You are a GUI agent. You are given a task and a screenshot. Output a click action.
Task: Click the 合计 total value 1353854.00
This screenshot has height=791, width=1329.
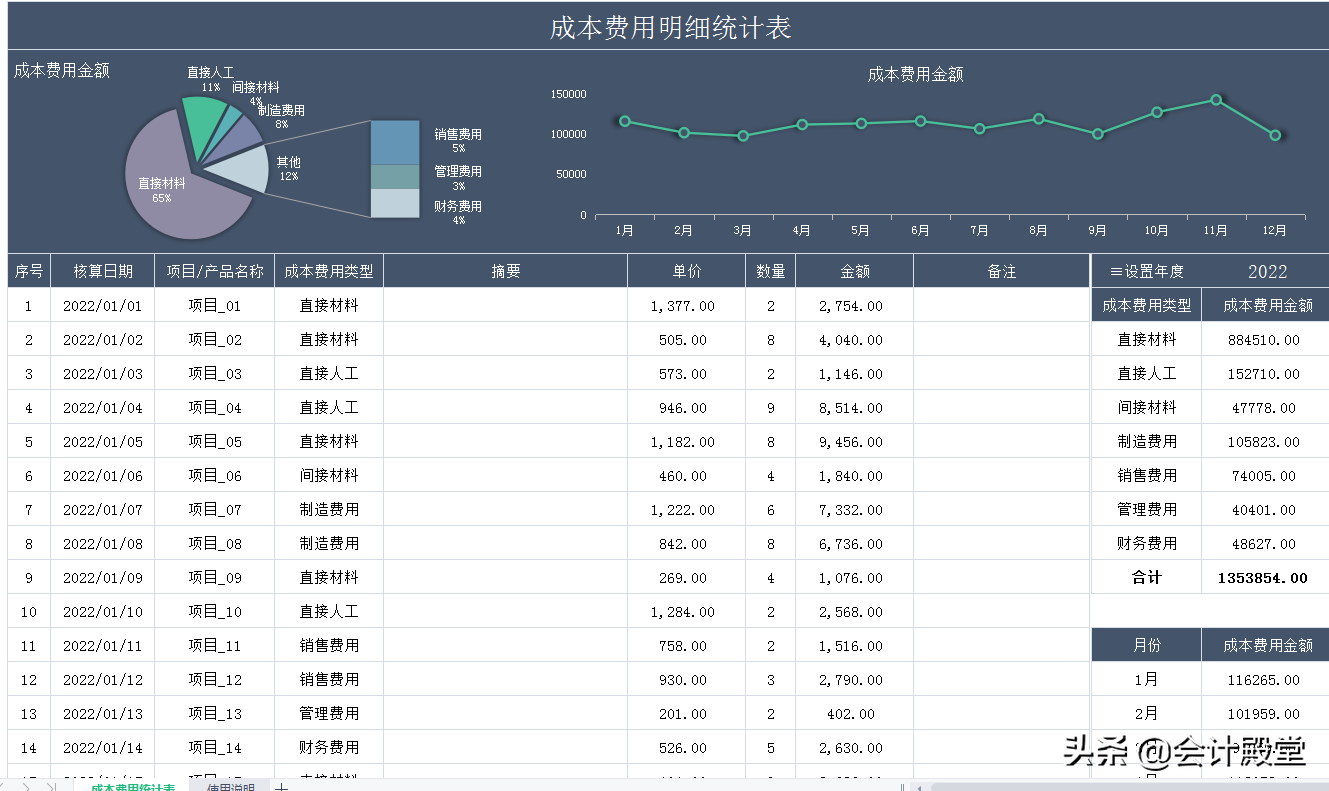pos(1263,577)
